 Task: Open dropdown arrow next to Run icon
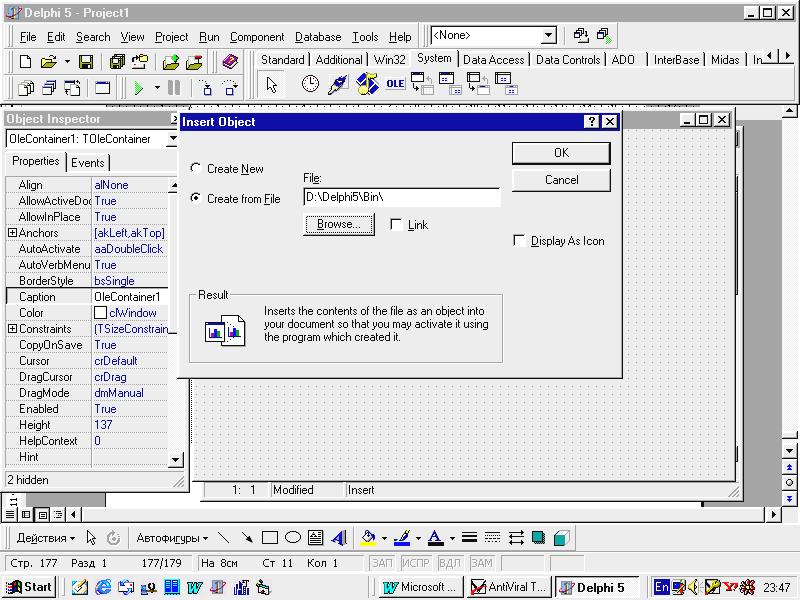point(157,88)
